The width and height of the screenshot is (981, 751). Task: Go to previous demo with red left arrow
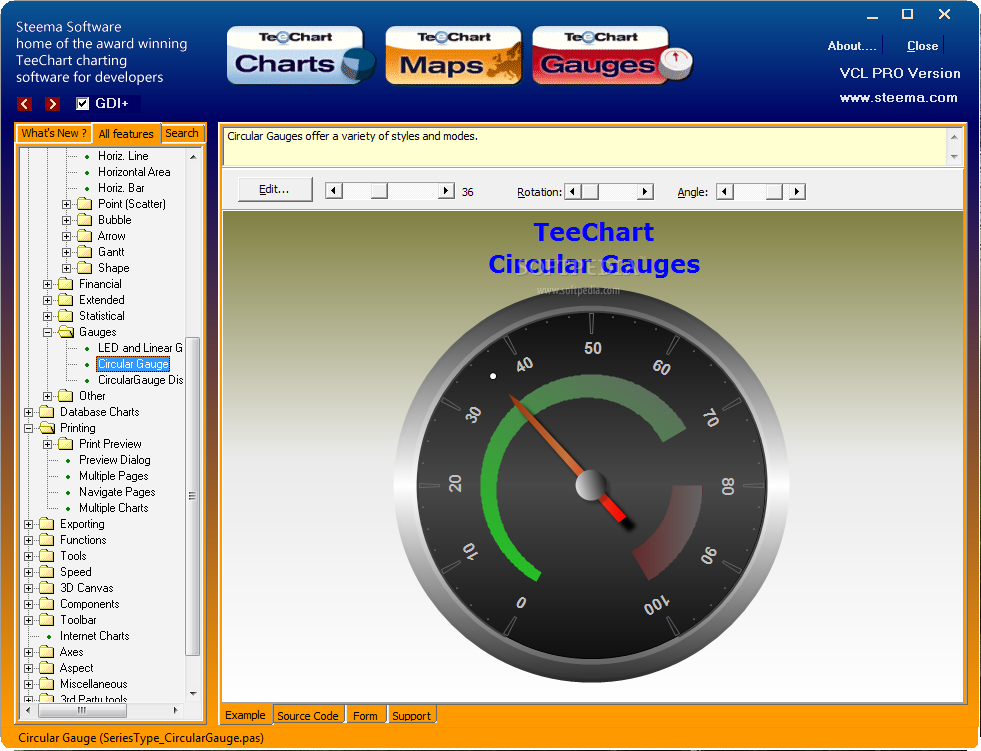pos(24,104)
